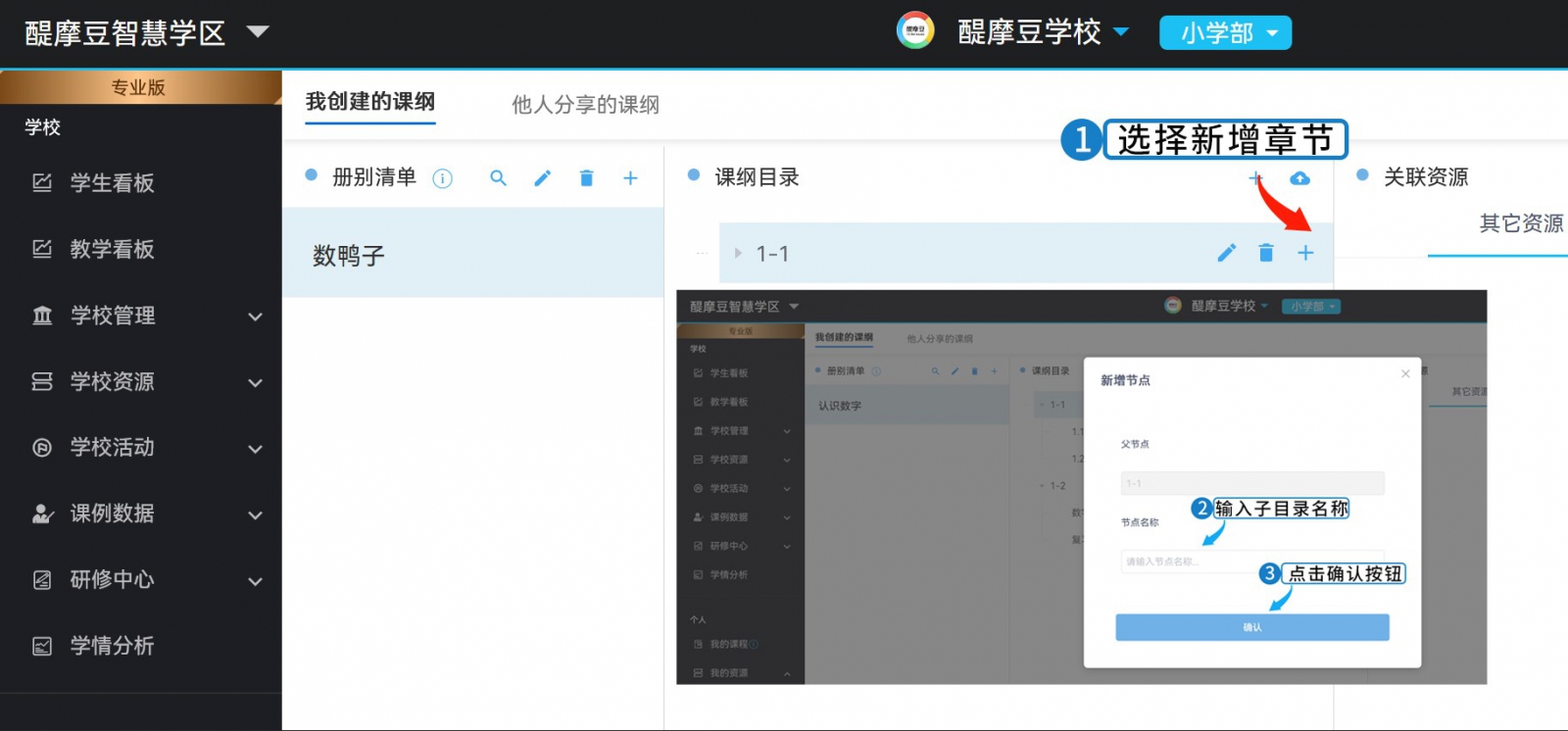Switch to 他人分享的课纲 tab

[x=585, y=105]
